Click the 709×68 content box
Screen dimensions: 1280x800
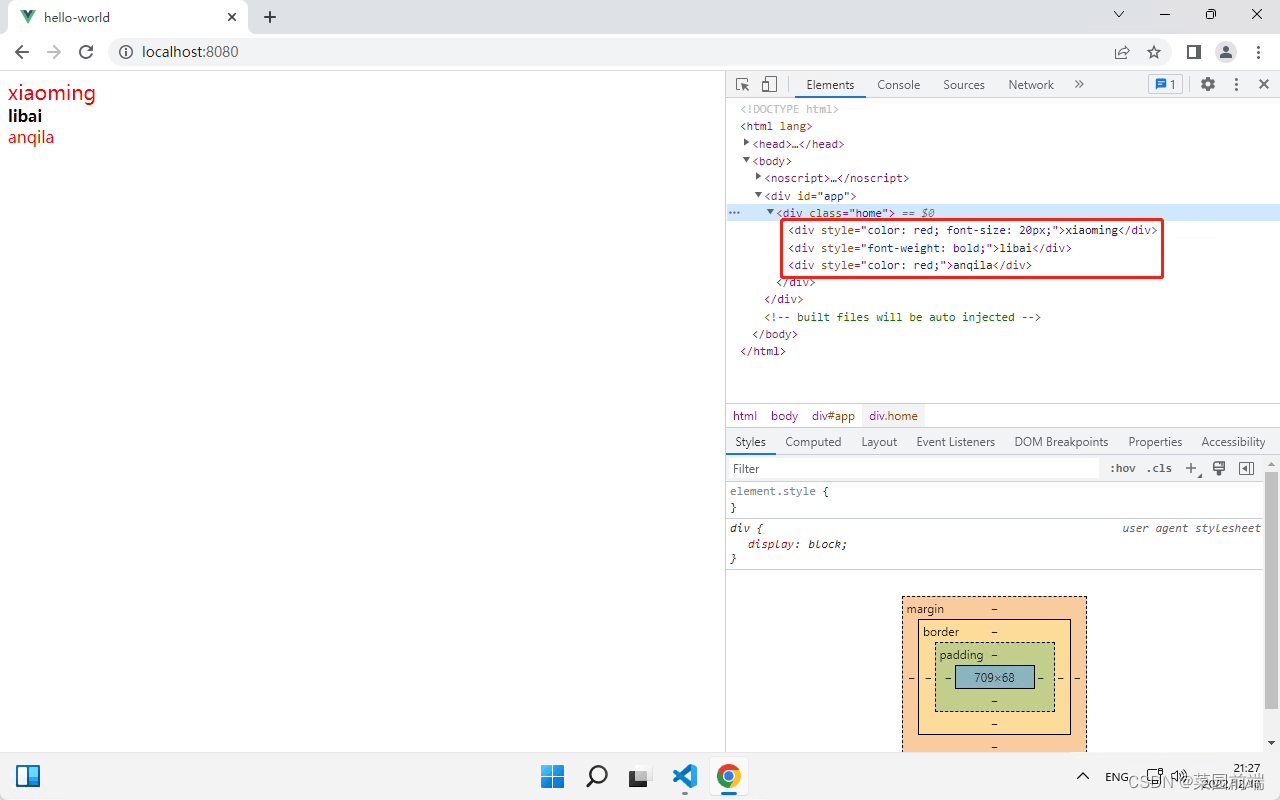point(994,677)
